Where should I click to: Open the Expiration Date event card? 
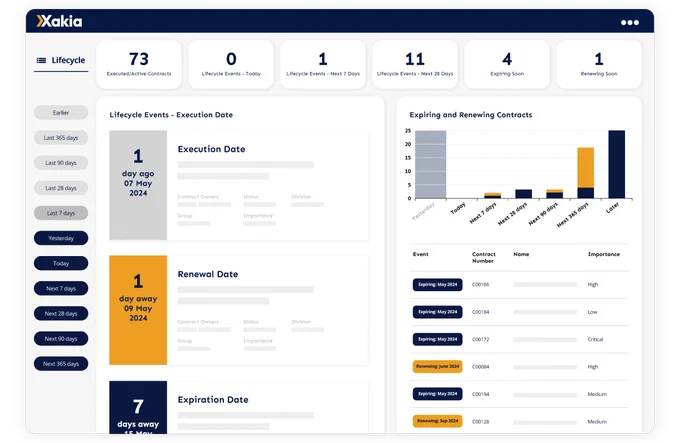[x=239, y=407]
